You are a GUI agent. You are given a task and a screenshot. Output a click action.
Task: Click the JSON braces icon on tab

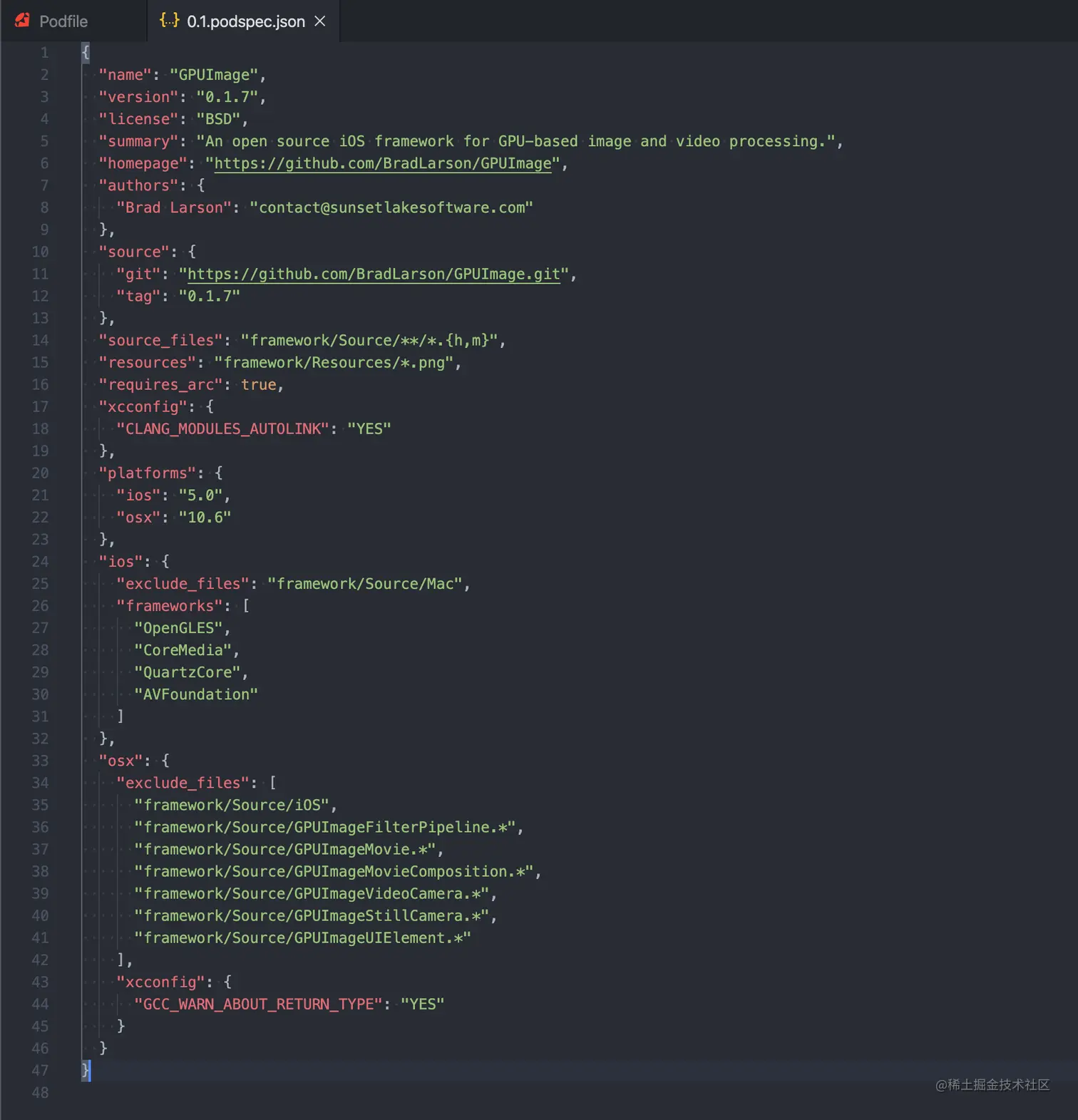(170, 21)
